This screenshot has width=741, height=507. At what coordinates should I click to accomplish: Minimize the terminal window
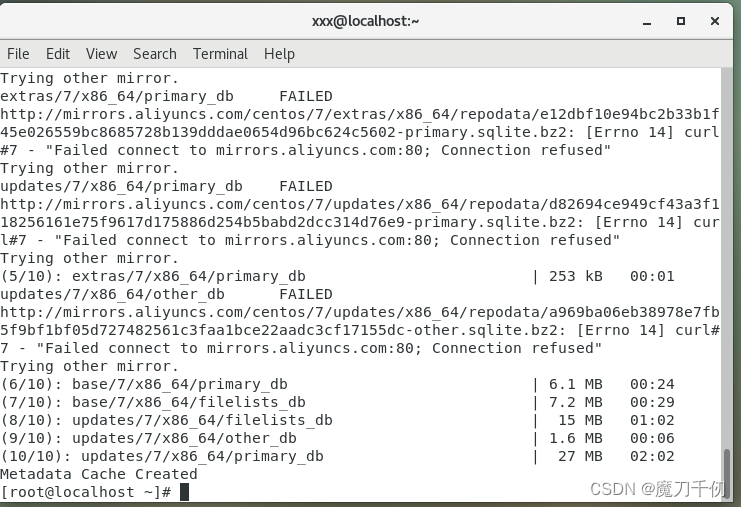coord(647,22)
